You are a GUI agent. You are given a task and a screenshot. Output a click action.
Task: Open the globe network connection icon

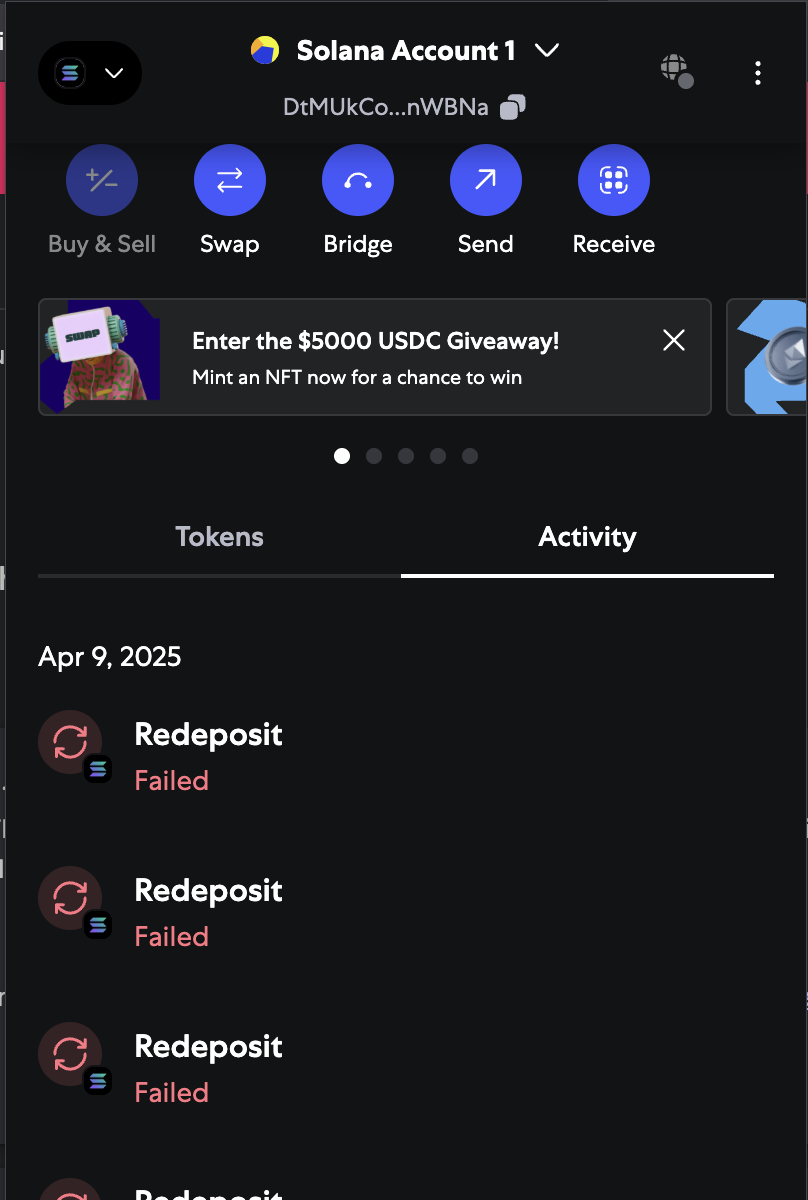pyautogui.click(x=677, y=71)
